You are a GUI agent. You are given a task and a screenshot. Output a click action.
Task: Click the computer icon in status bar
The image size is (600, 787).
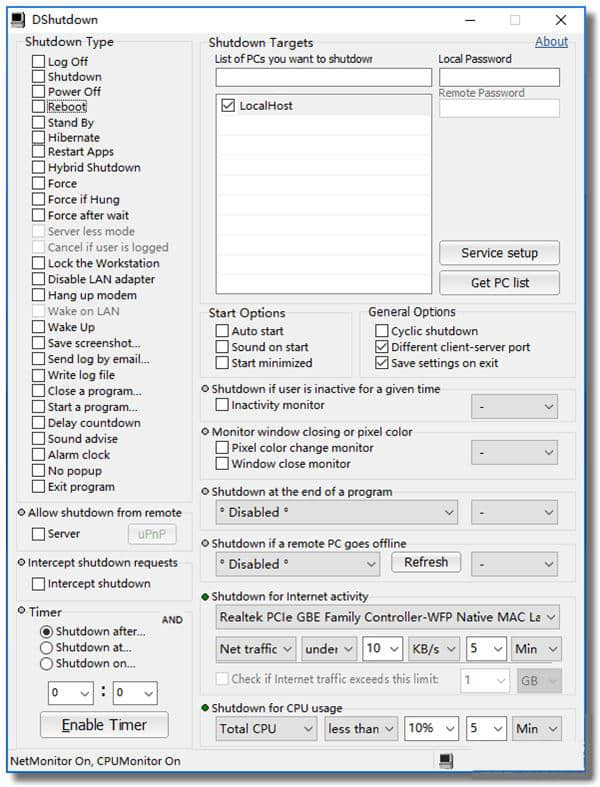click(x=446, y=761)
